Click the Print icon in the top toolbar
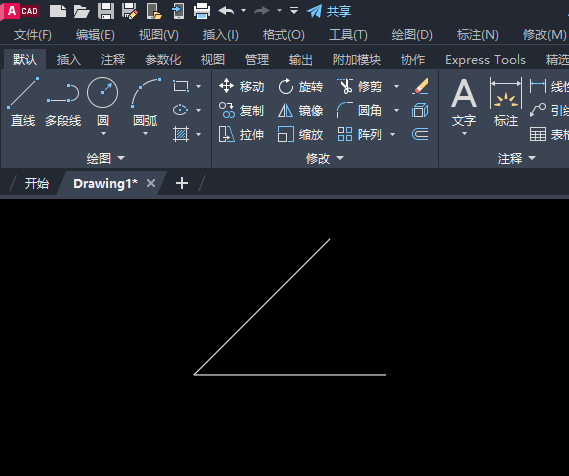Viewport: 569px width, 476px height. [x=202, y=11]
